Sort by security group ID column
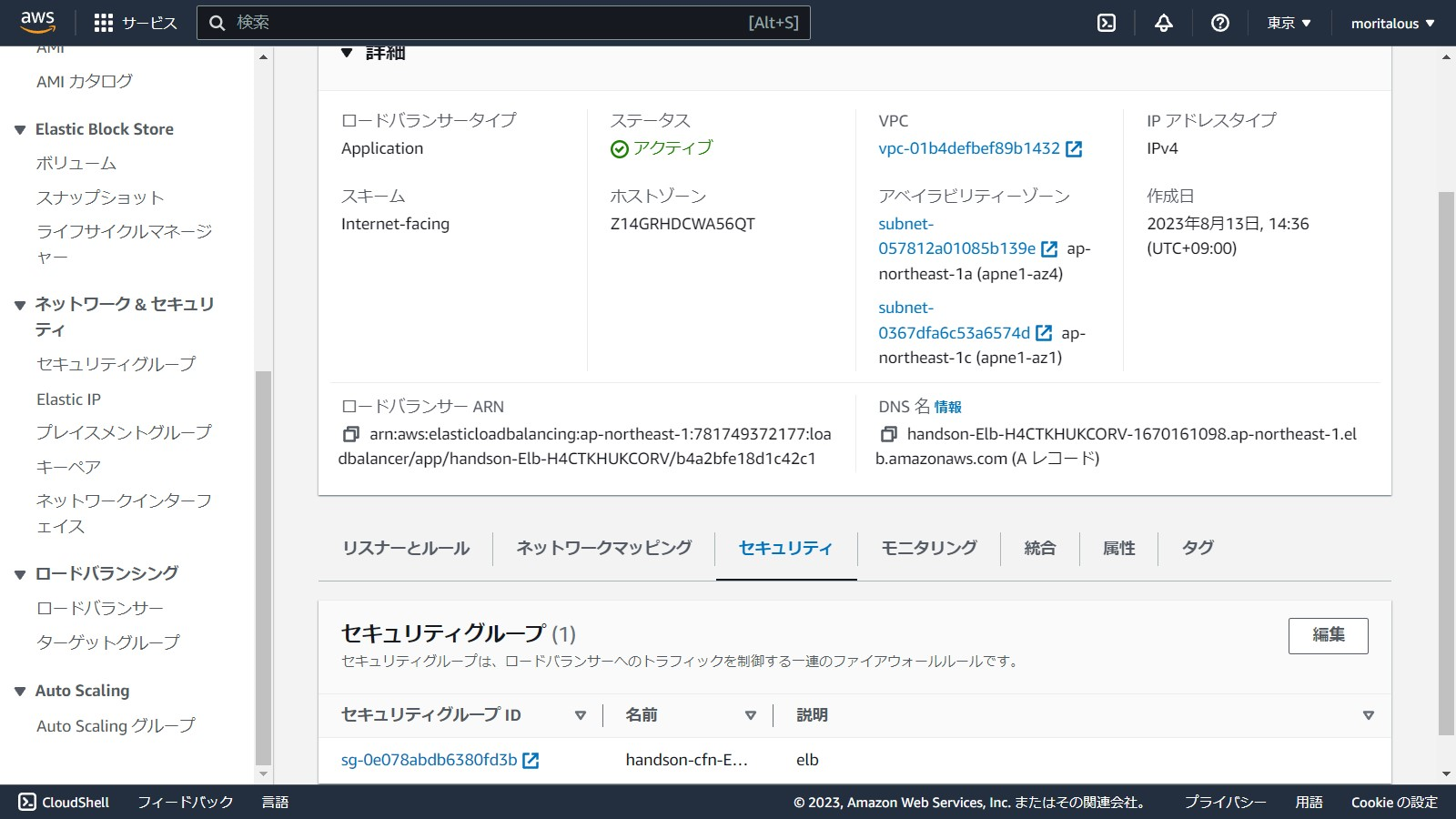1456x819 pixels. coord(580,715)
